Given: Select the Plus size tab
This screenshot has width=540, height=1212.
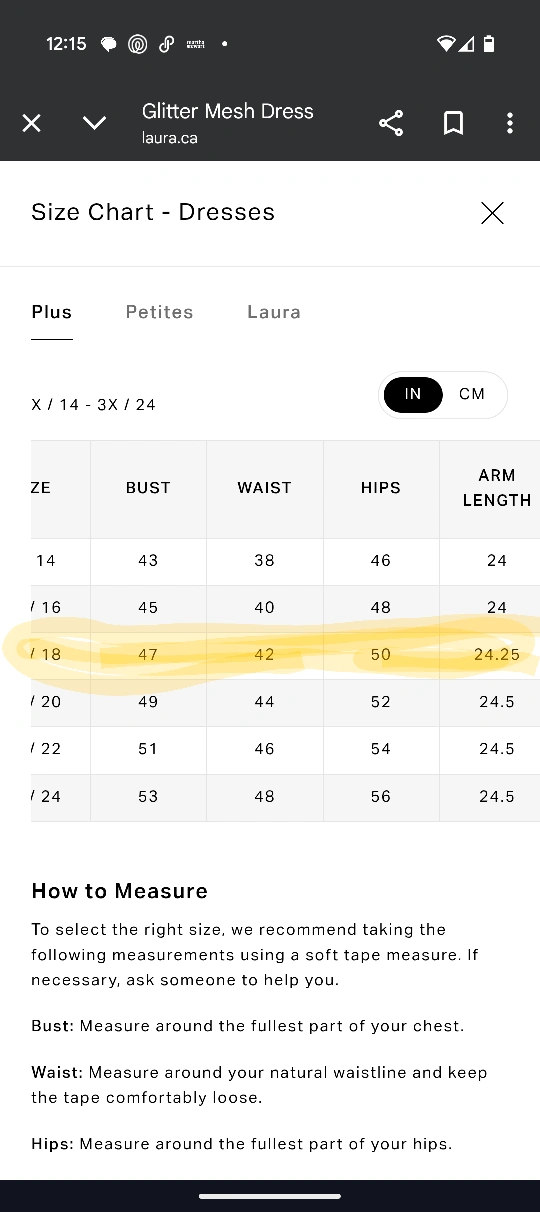Looking at the screenshot, I should click(52, 312).
